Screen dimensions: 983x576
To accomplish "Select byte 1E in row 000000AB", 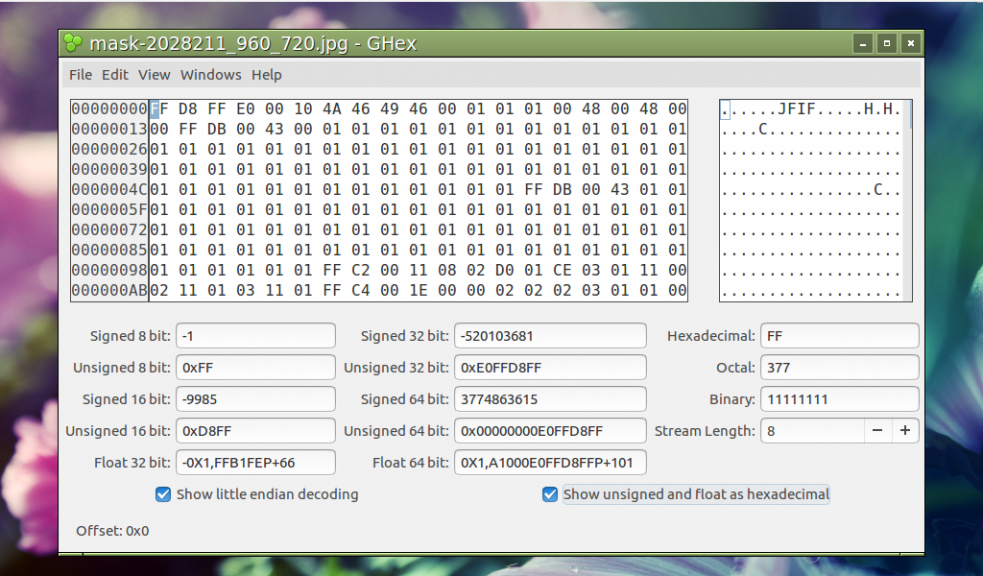I will (418, 290).
